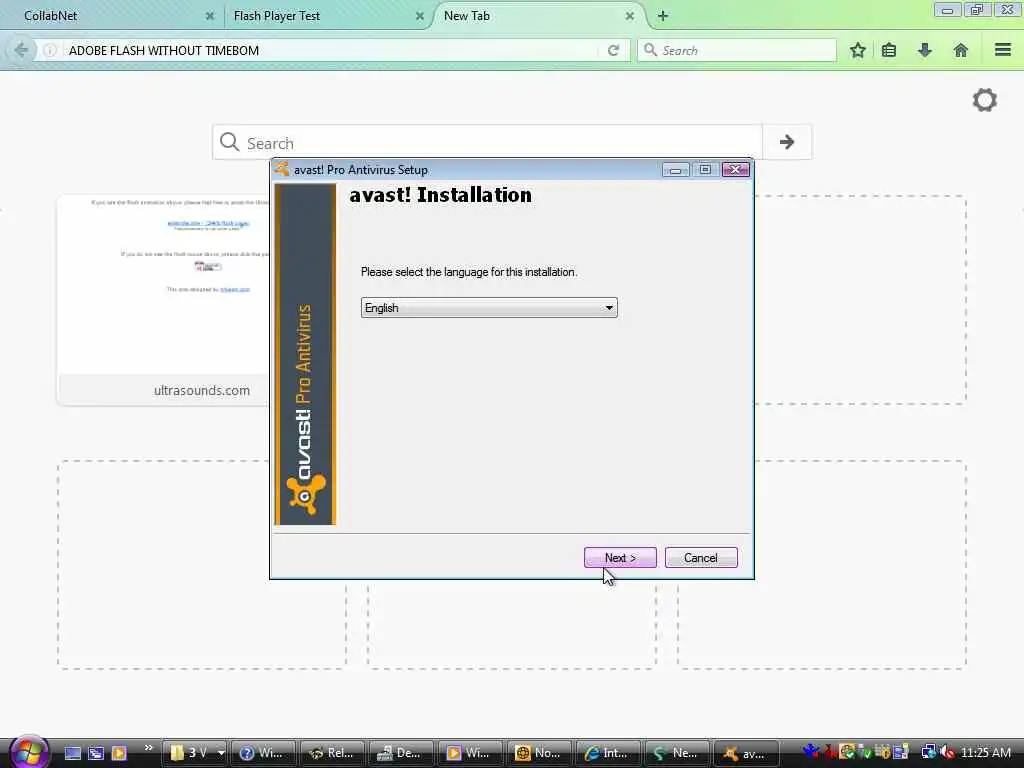Close the CollabNet tab
The height and width of the screenshot is (768, 1024).
210,16
